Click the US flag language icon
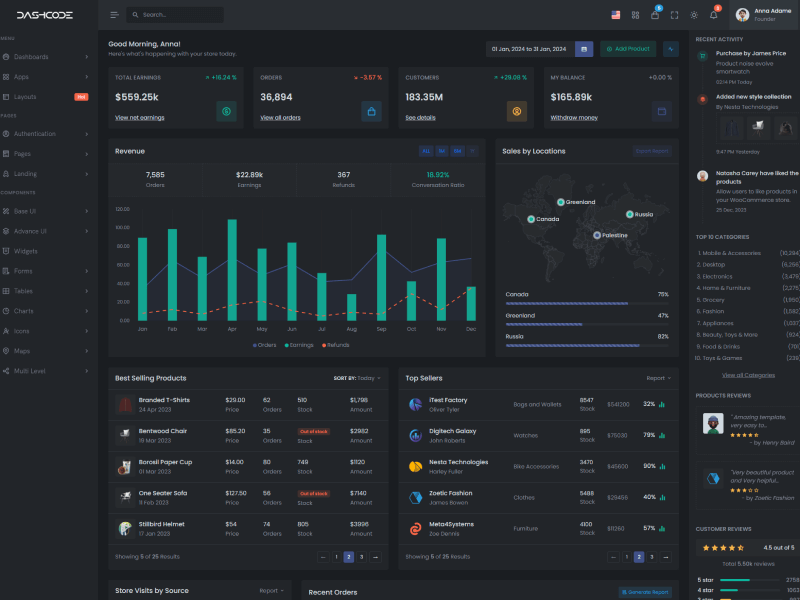800x600 pixels. [615, 15]
